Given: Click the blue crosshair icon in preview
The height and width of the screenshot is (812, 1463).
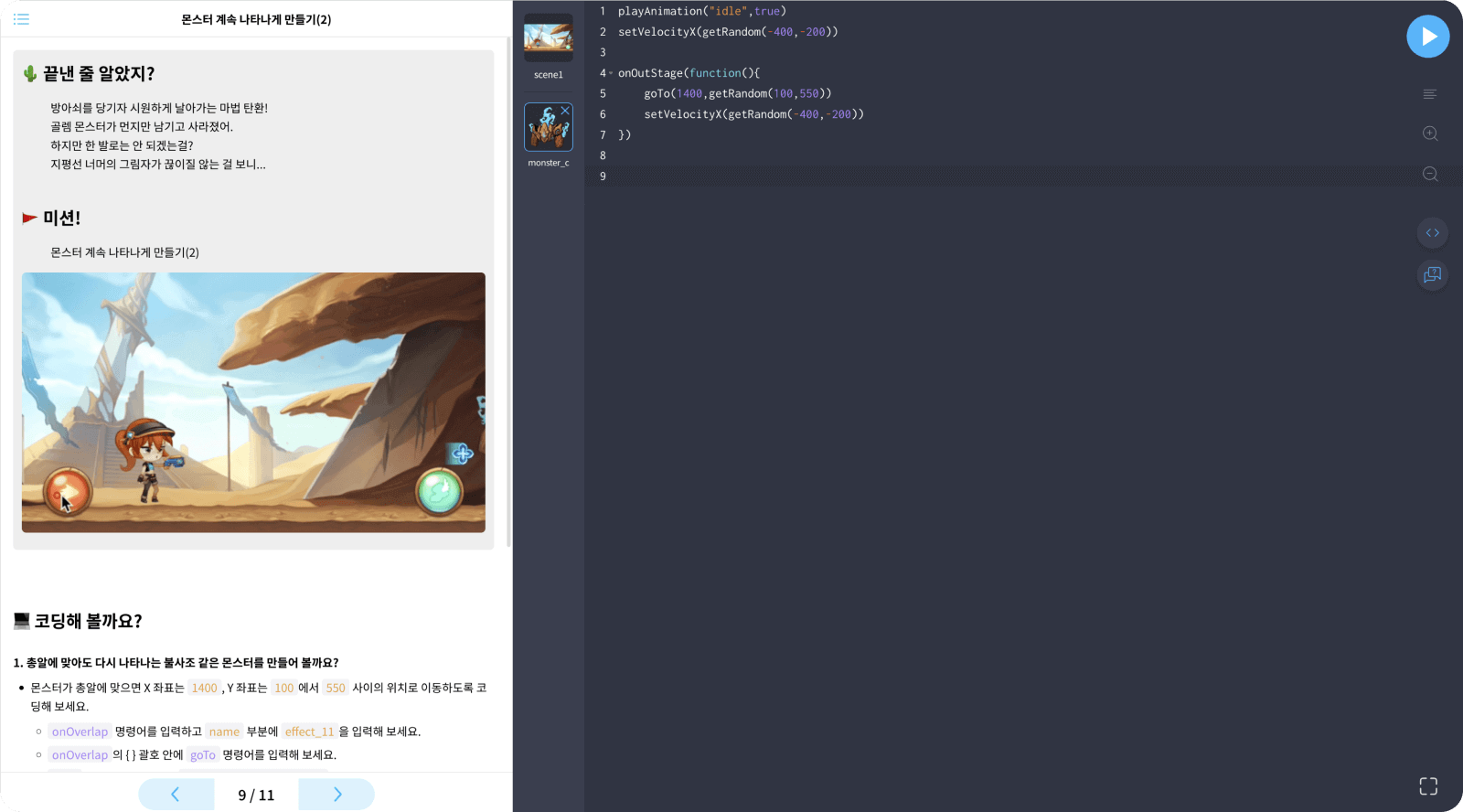Looking at the screenshot, I should coord(461,454).
